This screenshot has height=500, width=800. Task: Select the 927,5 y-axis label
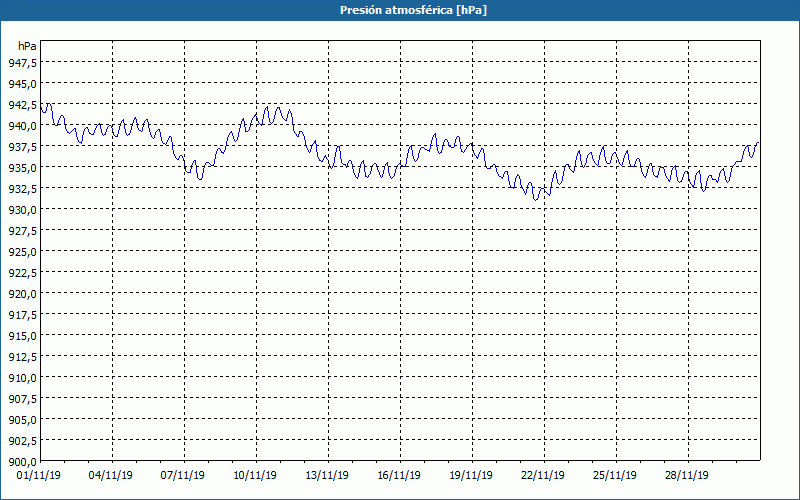tap(22, 231)
